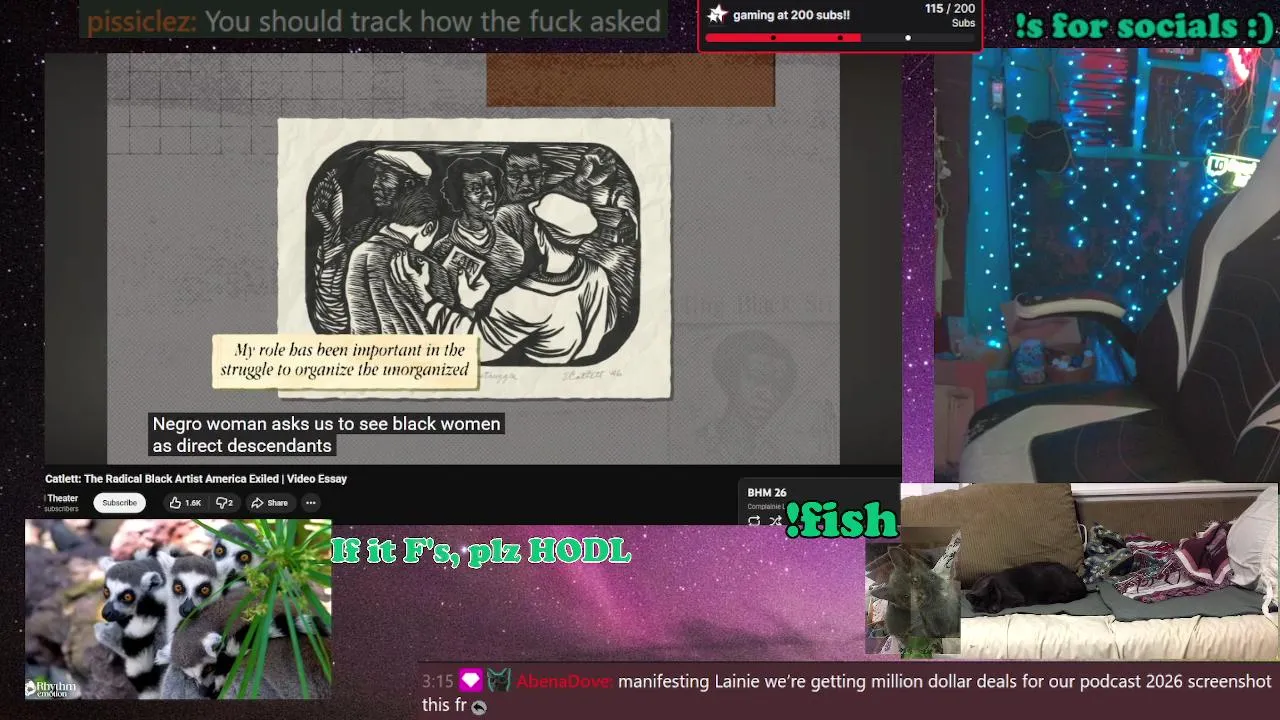Screen dimensions: 1280x720
Task: Click the YouTube video player area
Action: (x=473, y=258)
